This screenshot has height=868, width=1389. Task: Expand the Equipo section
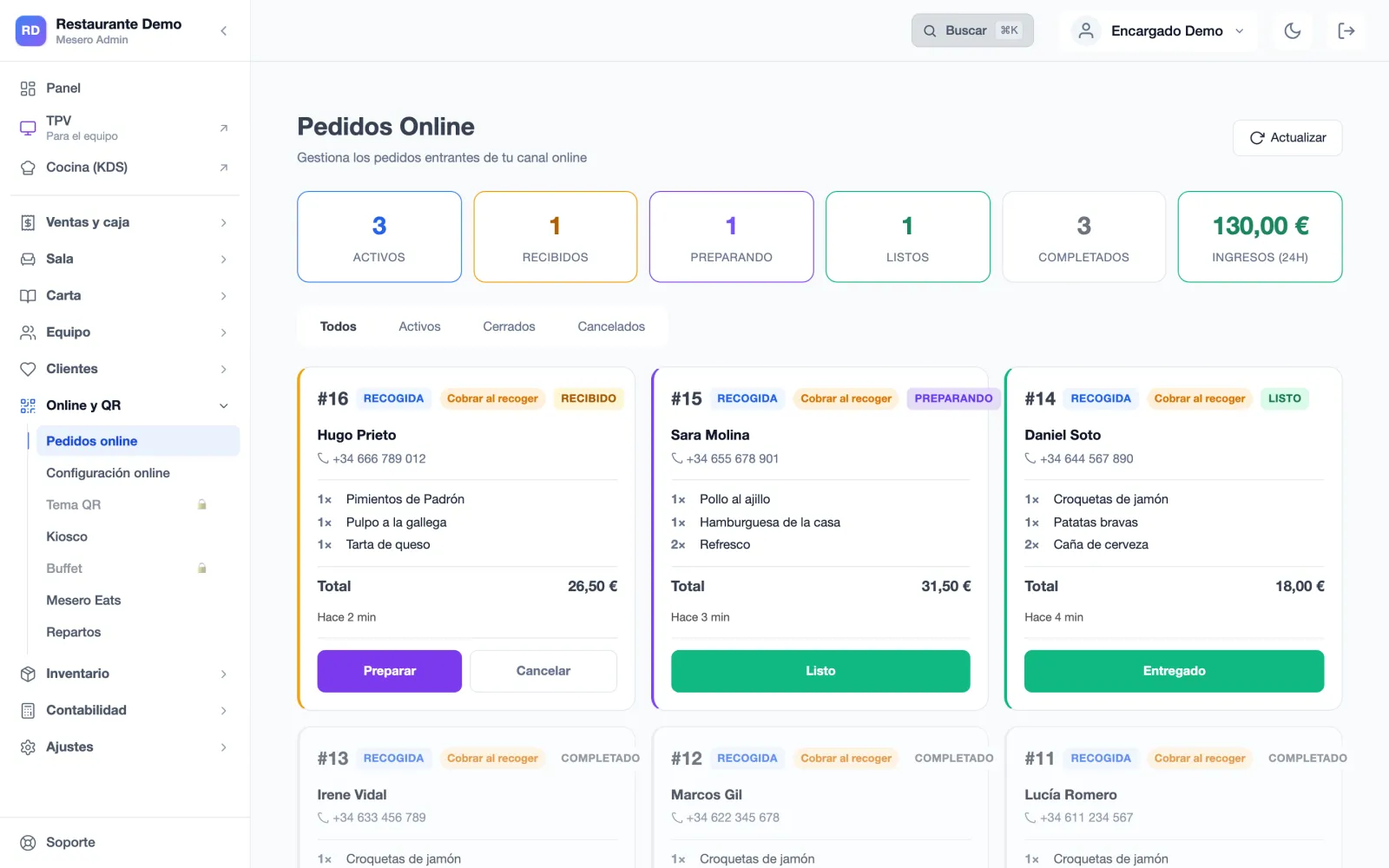tap(125, 332)
